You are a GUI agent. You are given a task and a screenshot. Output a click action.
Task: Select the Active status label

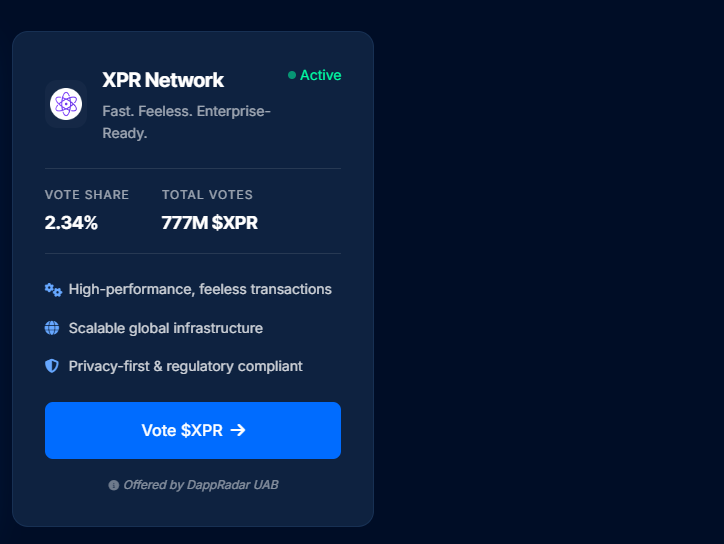[320, 76]
